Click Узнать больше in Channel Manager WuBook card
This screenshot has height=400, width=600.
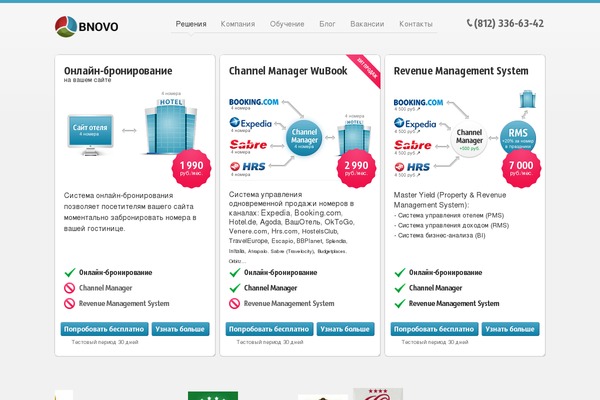coord(345,329)
